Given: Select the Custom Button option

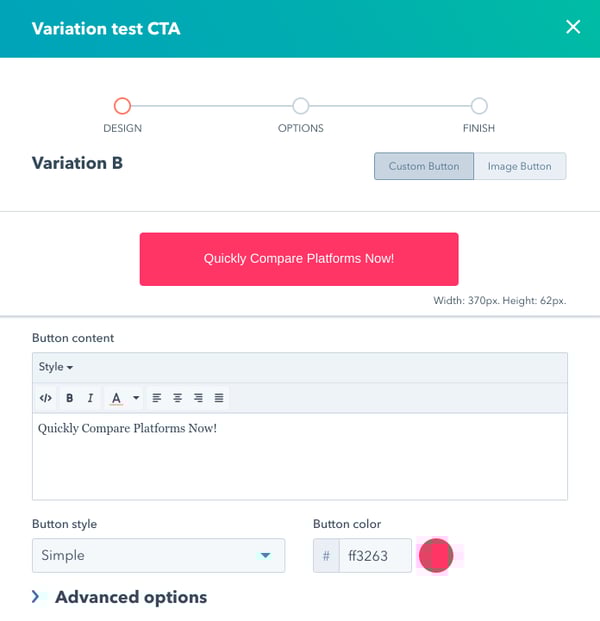Looking at the screenshot, I should (424, 166).
